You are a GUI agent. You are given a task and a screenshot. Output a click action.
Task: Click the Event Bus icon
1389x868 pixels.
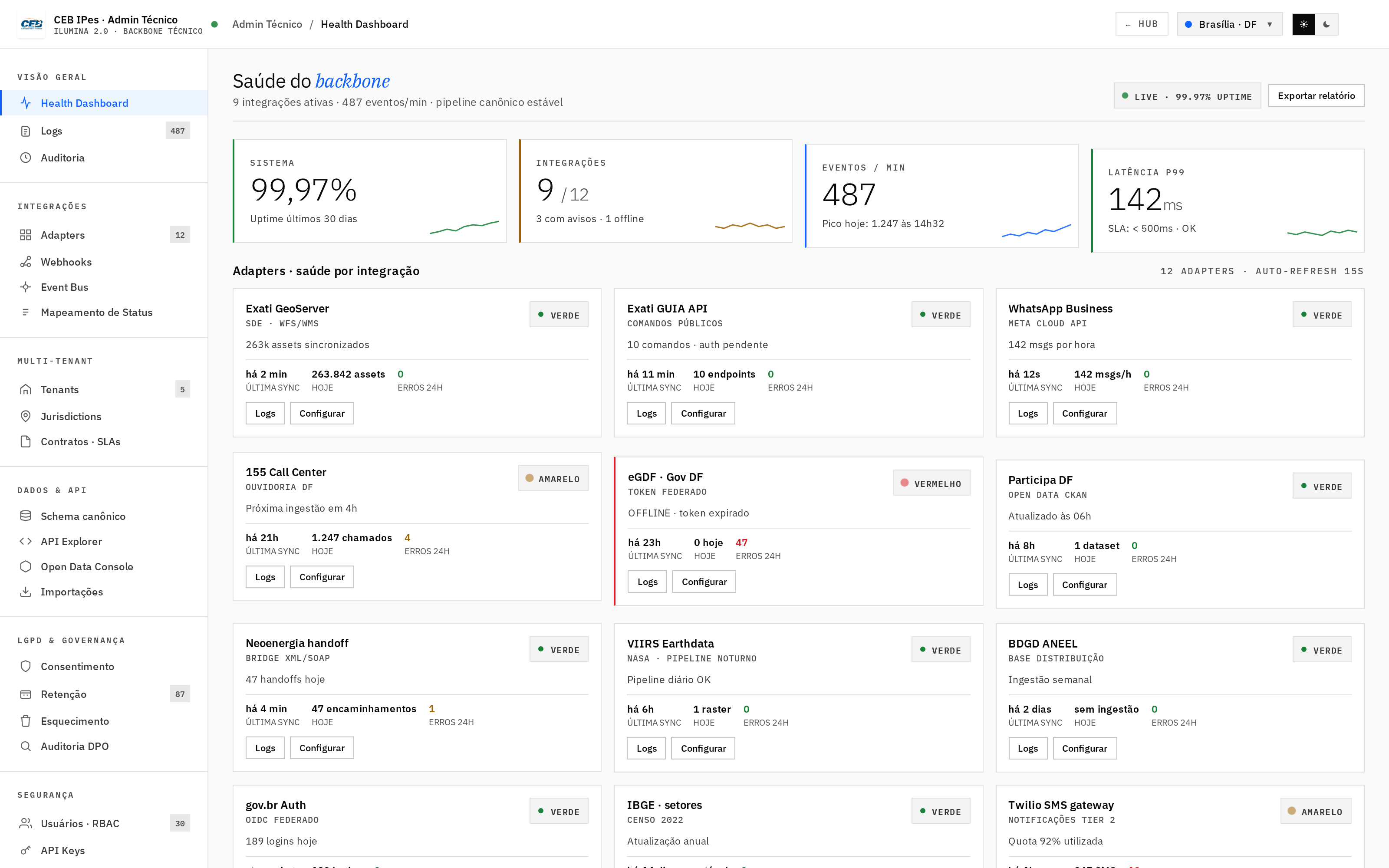pos(26,287)
